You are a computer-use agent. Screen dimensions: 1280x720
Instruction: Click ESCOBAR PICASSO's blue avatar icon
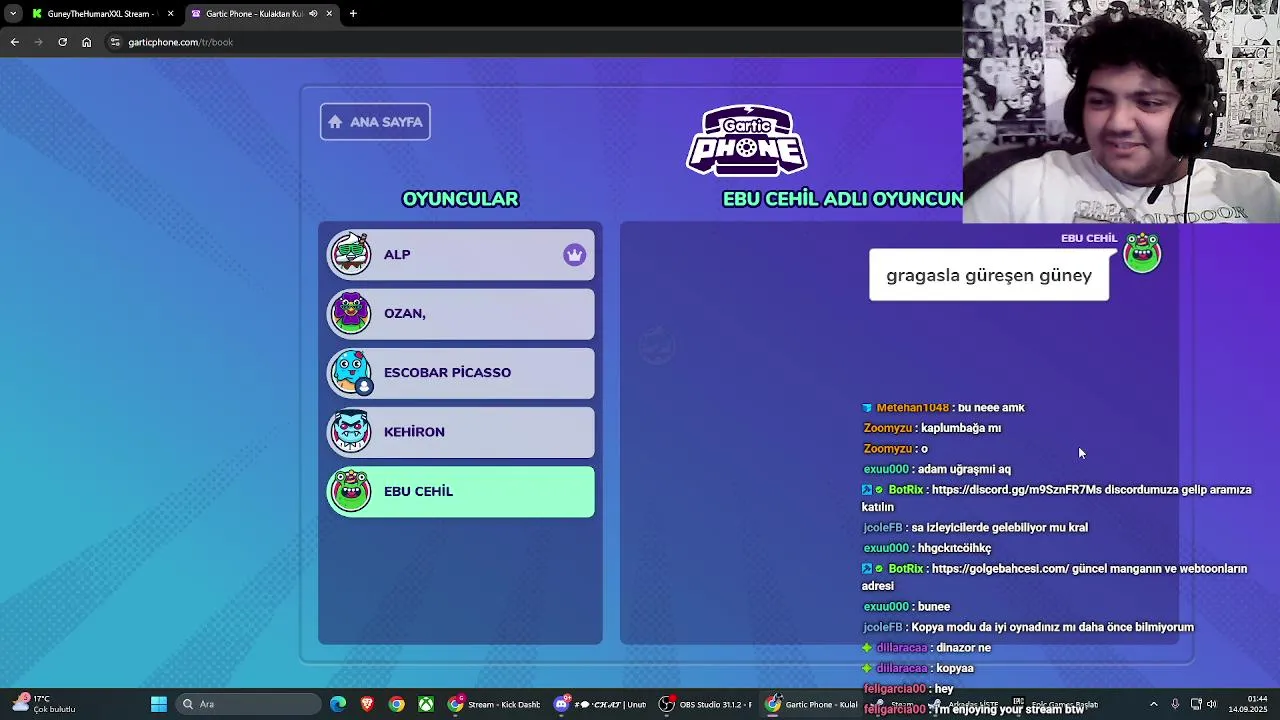pos(351,372)
